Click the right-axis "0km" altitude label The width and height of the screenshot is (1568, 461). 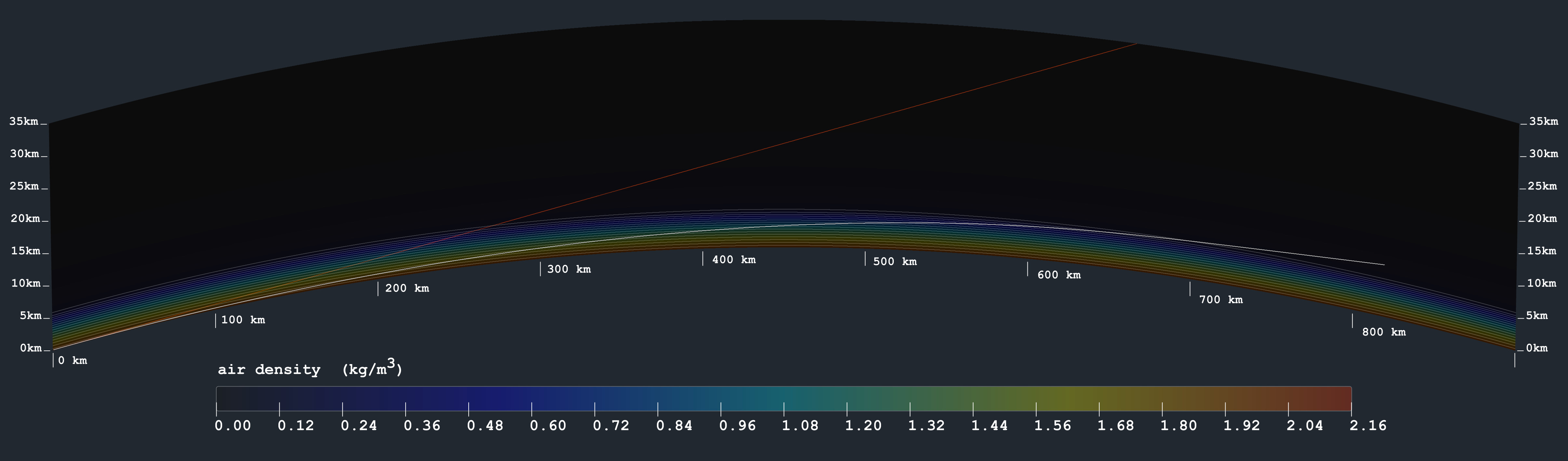[x=1537, y=349]
